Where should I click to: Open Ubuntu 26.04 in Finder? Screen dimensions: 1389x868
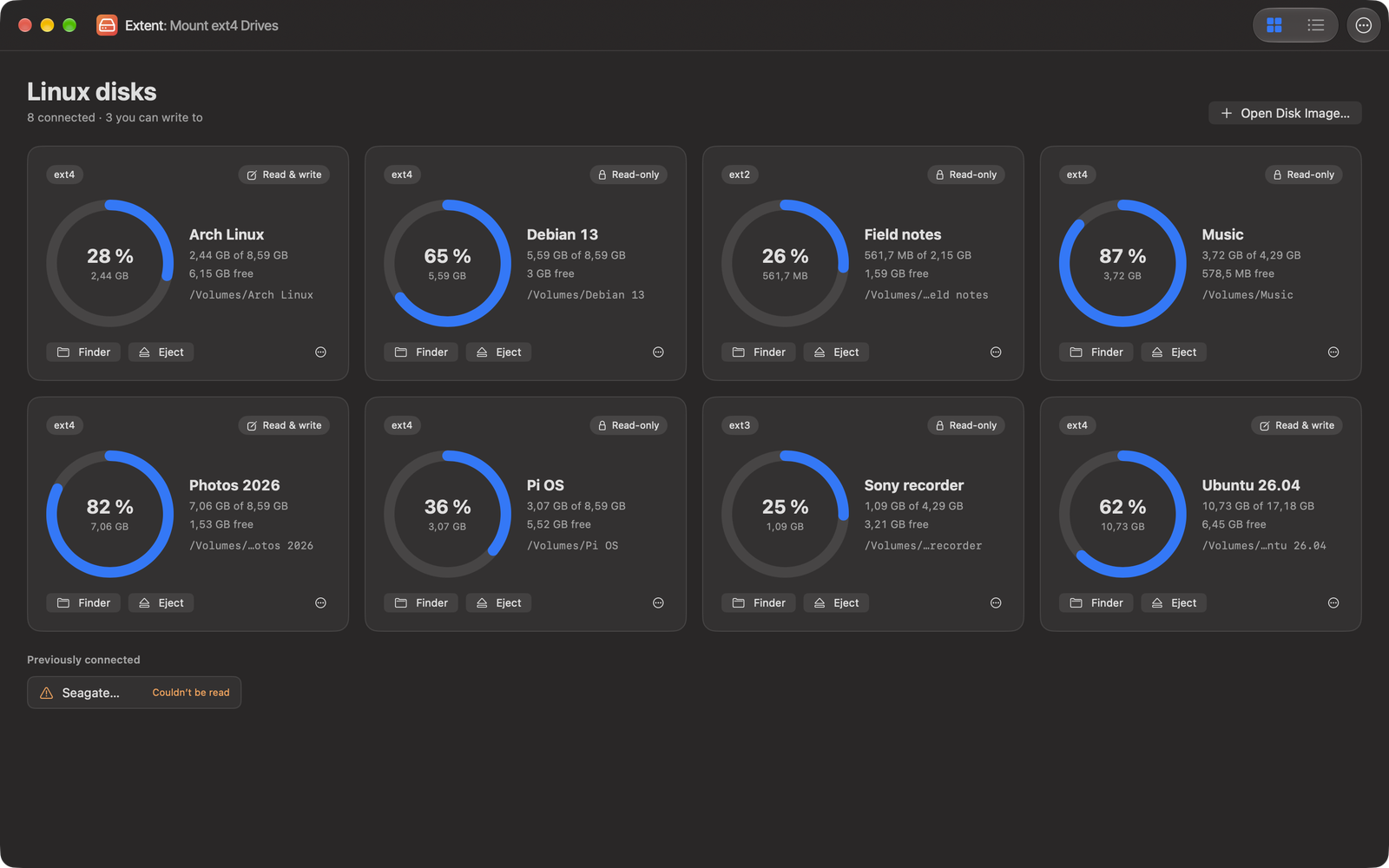tap(1096, 602)
